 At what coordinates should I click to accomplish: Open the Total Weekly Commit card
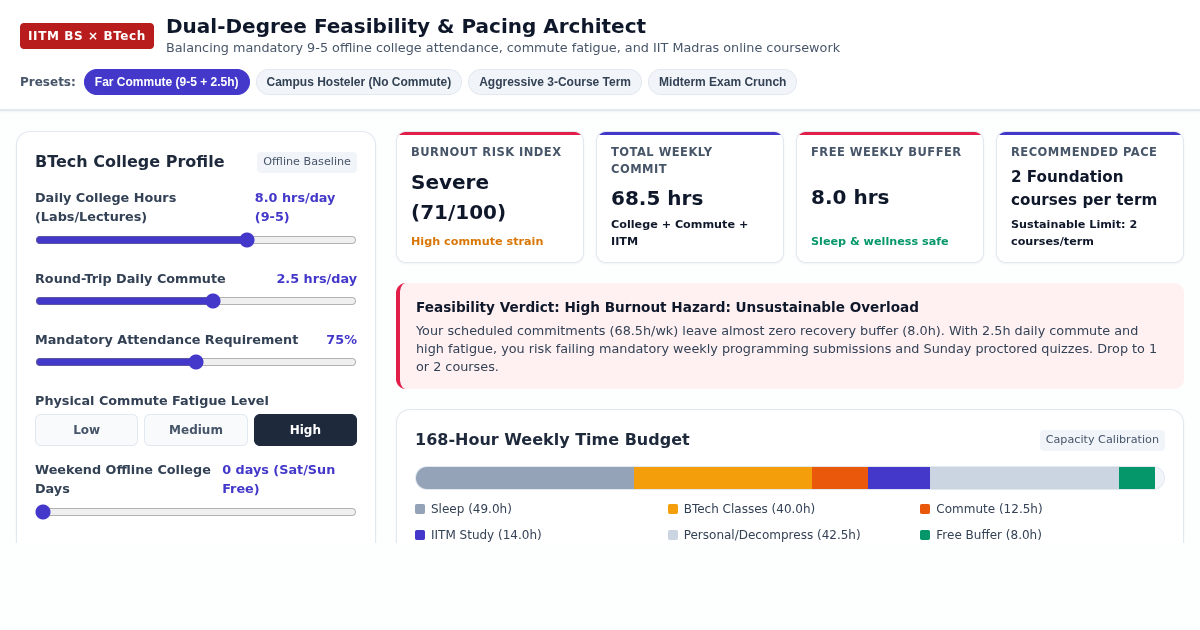point(690,197)
